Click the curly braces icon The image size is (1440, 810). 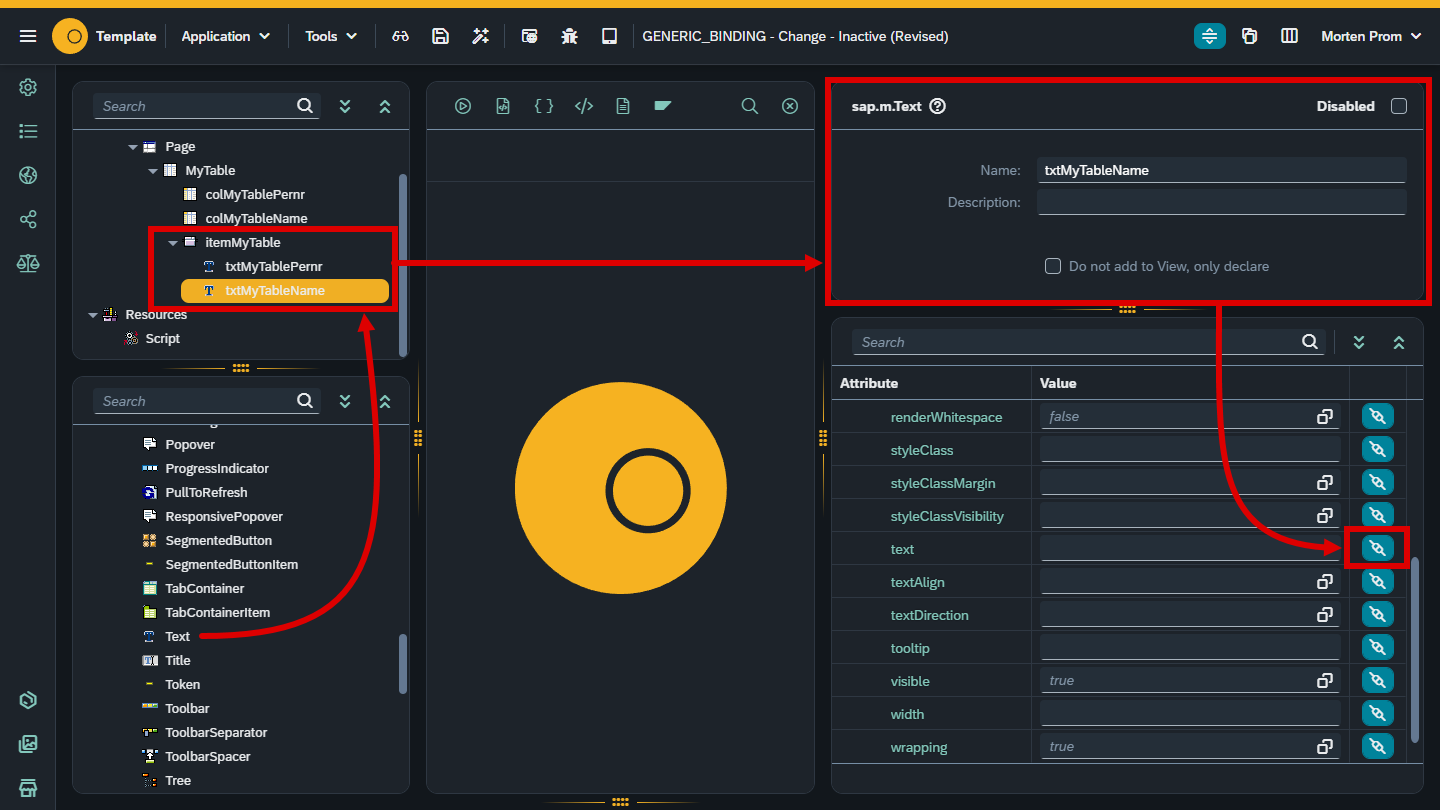(x=544, y=106)
